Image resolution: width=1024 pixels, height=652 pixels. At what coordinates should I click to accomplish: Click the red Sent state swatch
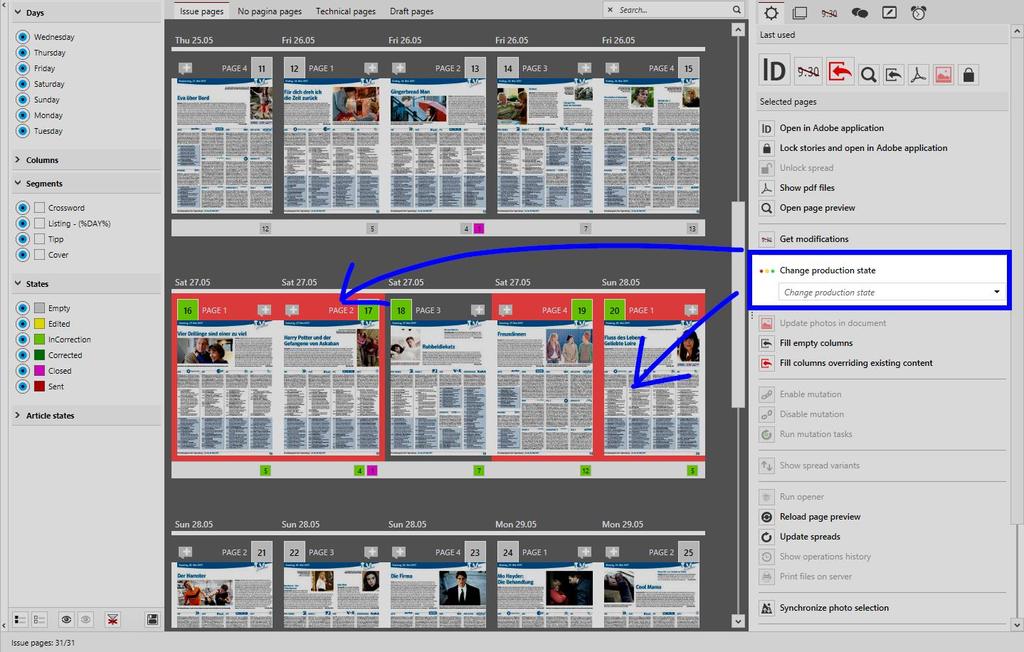[39, 387]
